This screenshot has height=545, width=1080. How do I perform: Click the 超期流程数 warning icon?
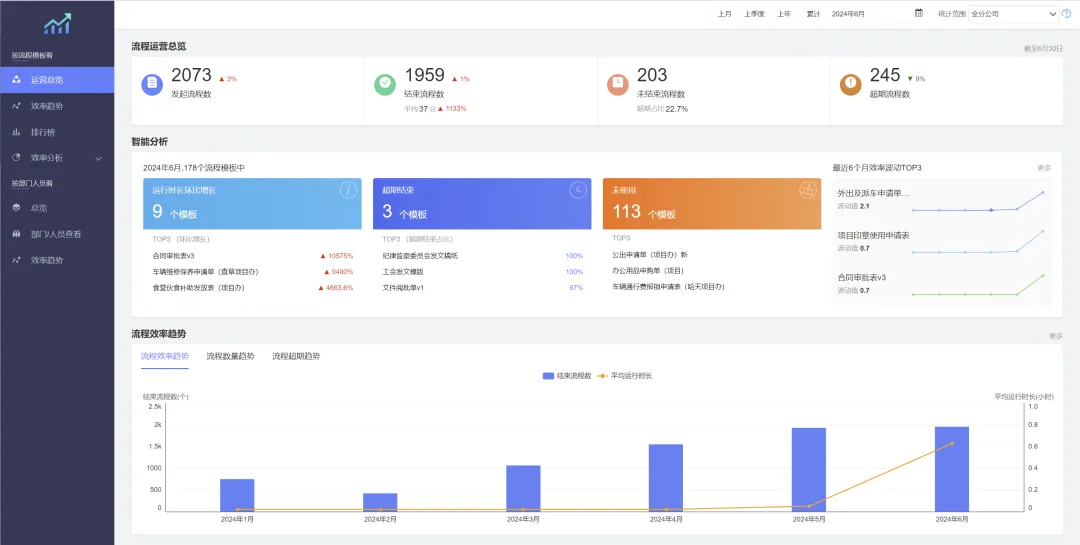pos(850,85)
